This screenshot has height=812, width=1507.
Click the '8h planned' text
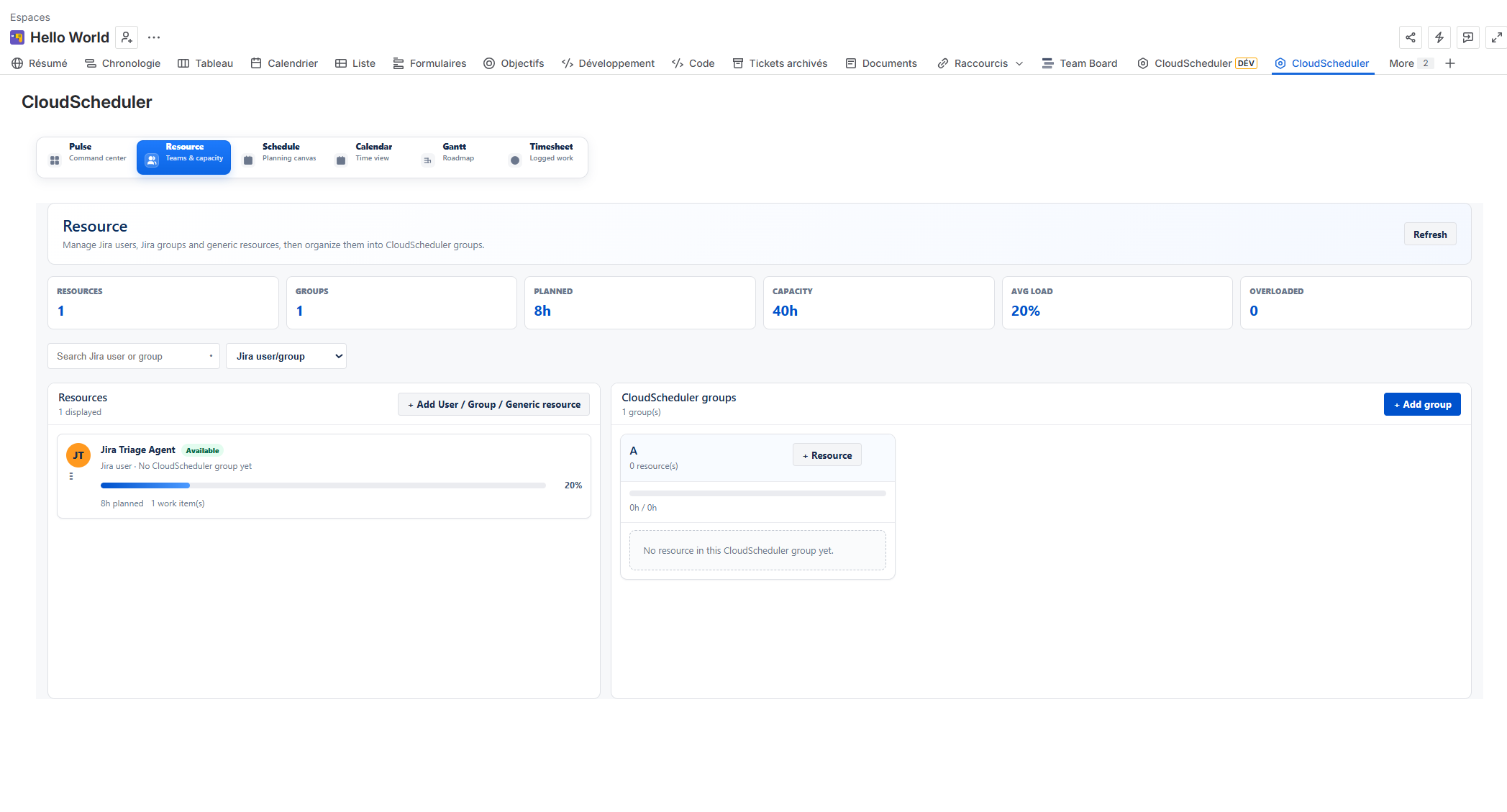click(122, 503)
